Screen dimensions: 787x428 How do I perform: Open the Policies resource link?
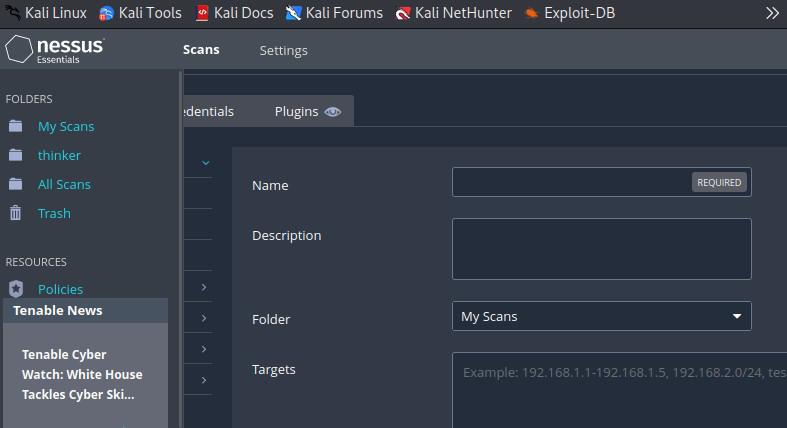(60, 290)
